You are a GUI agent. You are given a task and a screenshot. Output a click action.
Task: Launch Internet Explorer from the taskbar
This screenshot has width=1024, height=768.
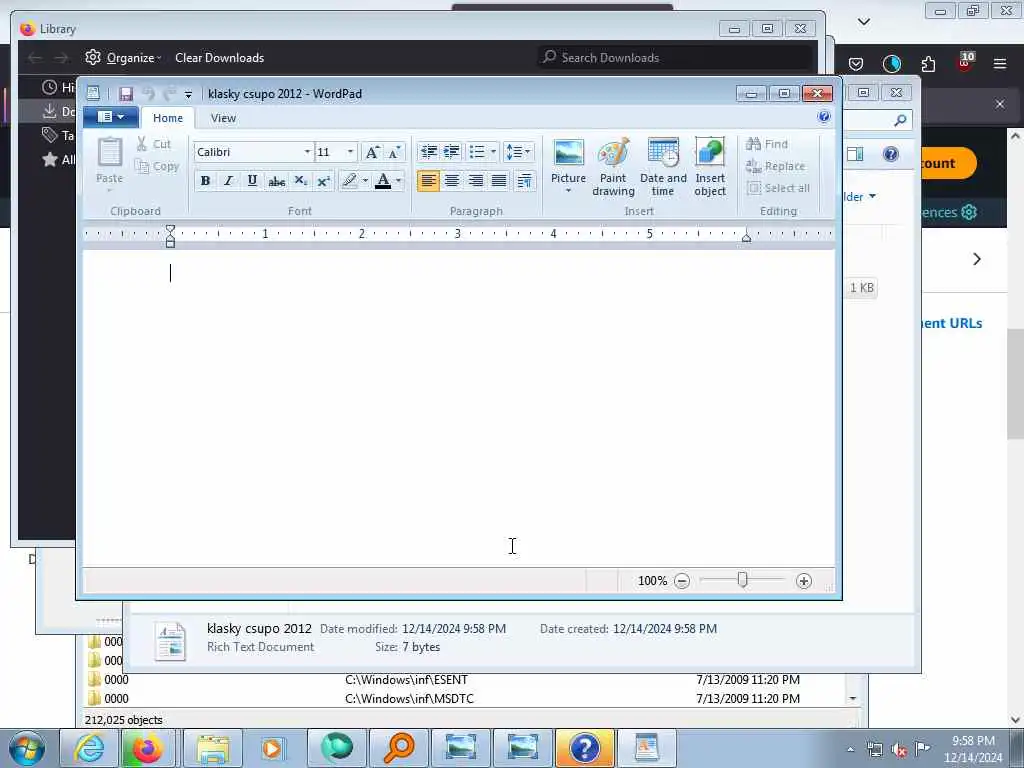point(89,748)
